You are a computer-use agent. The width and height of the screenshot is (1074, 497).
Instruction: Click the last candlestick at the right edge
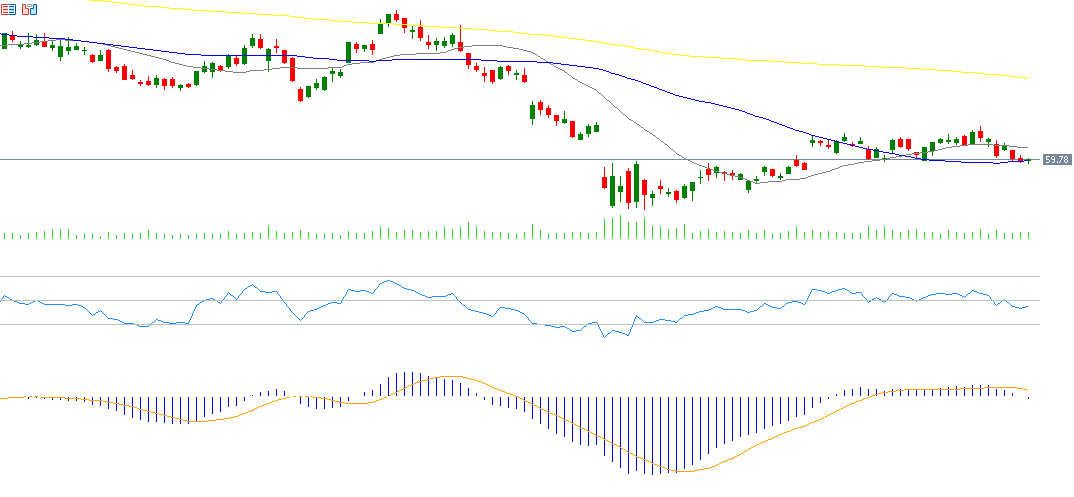pos(1028,160)
